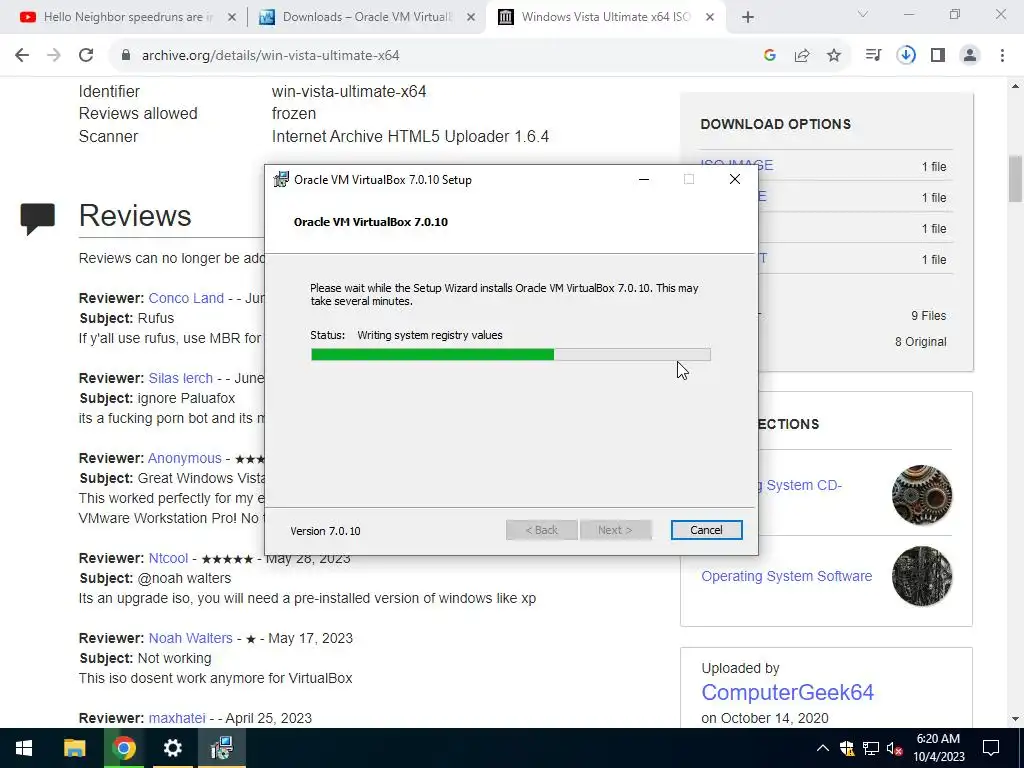
Task: Open the notification center icon
Action: click(991, 748)
